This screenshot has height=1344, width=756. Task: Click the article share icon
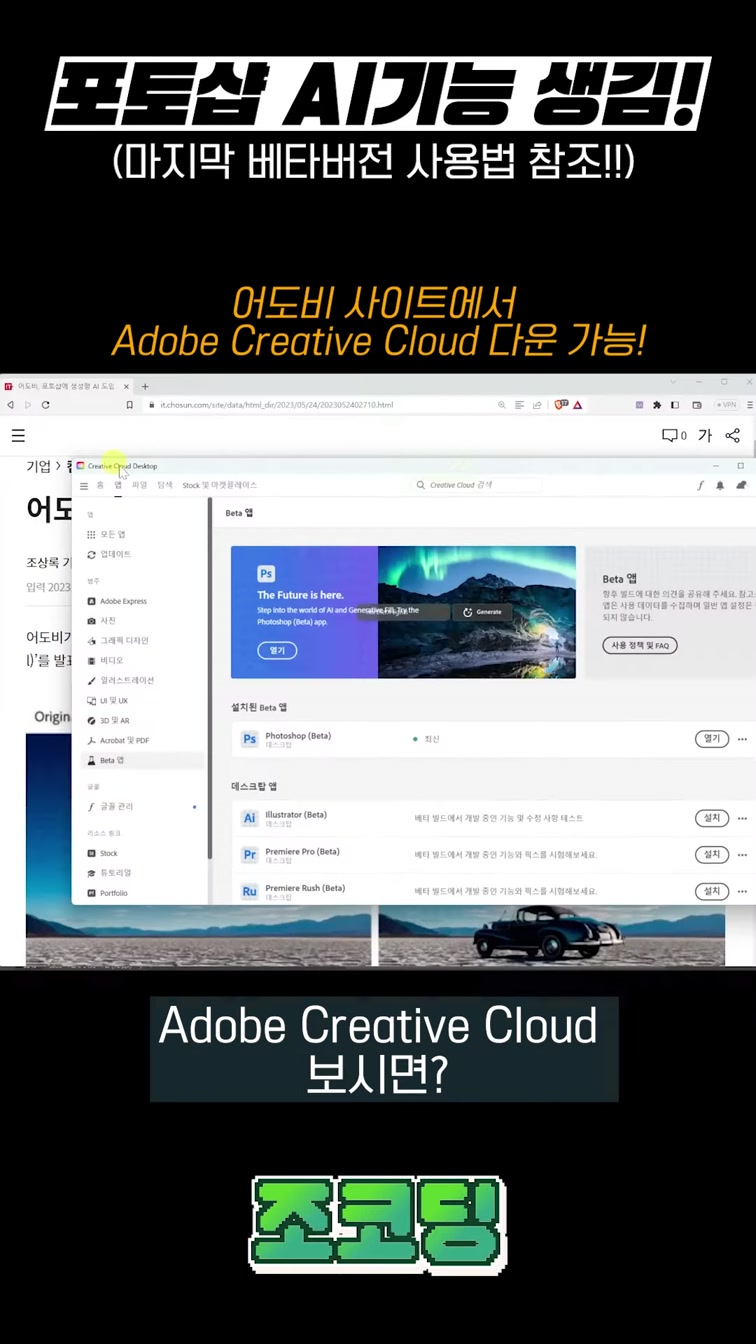[733, 435]
